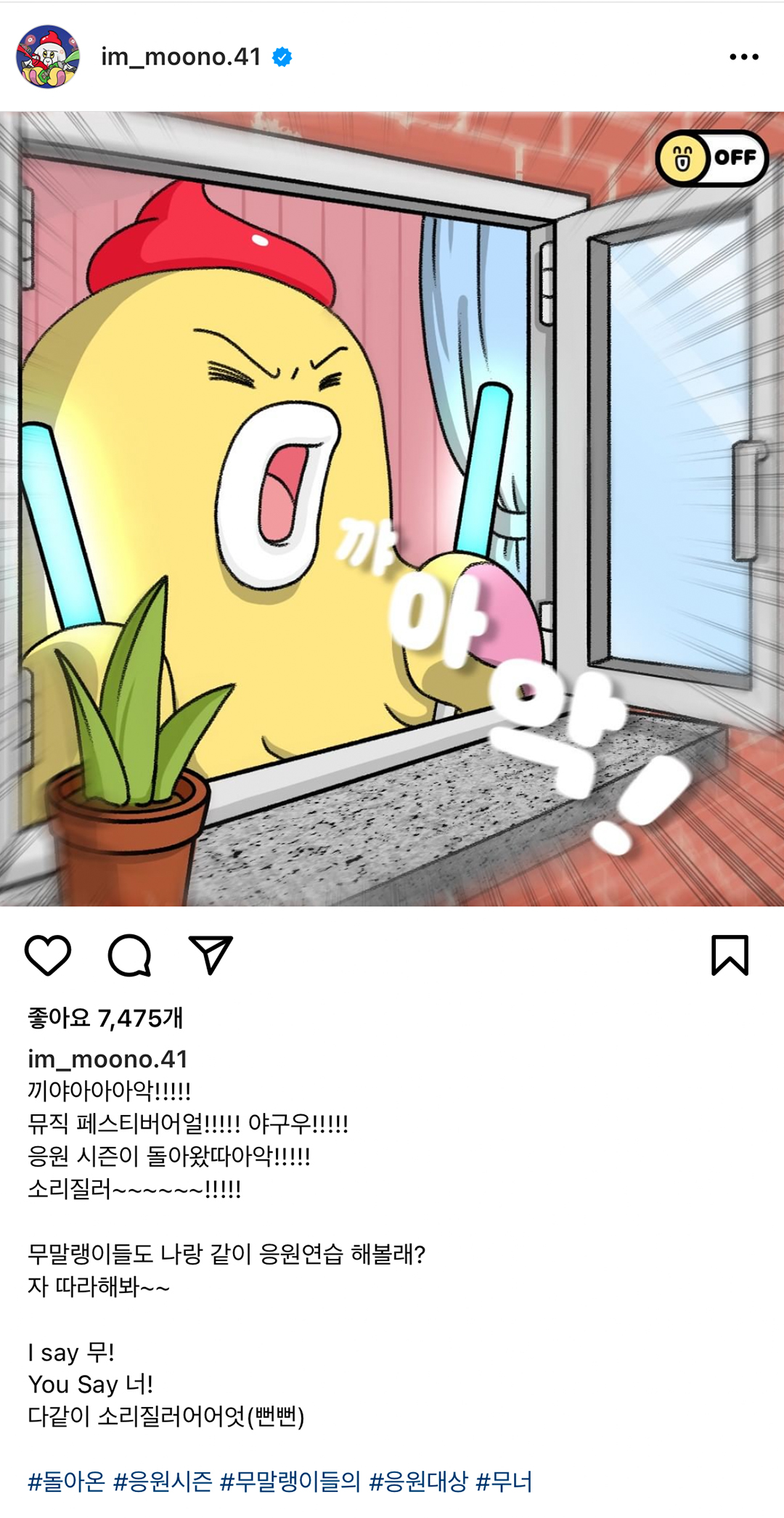Open the im_moono.41 username in the caption
Screen dimensions: 784x1518
(x=108, y=1059)
